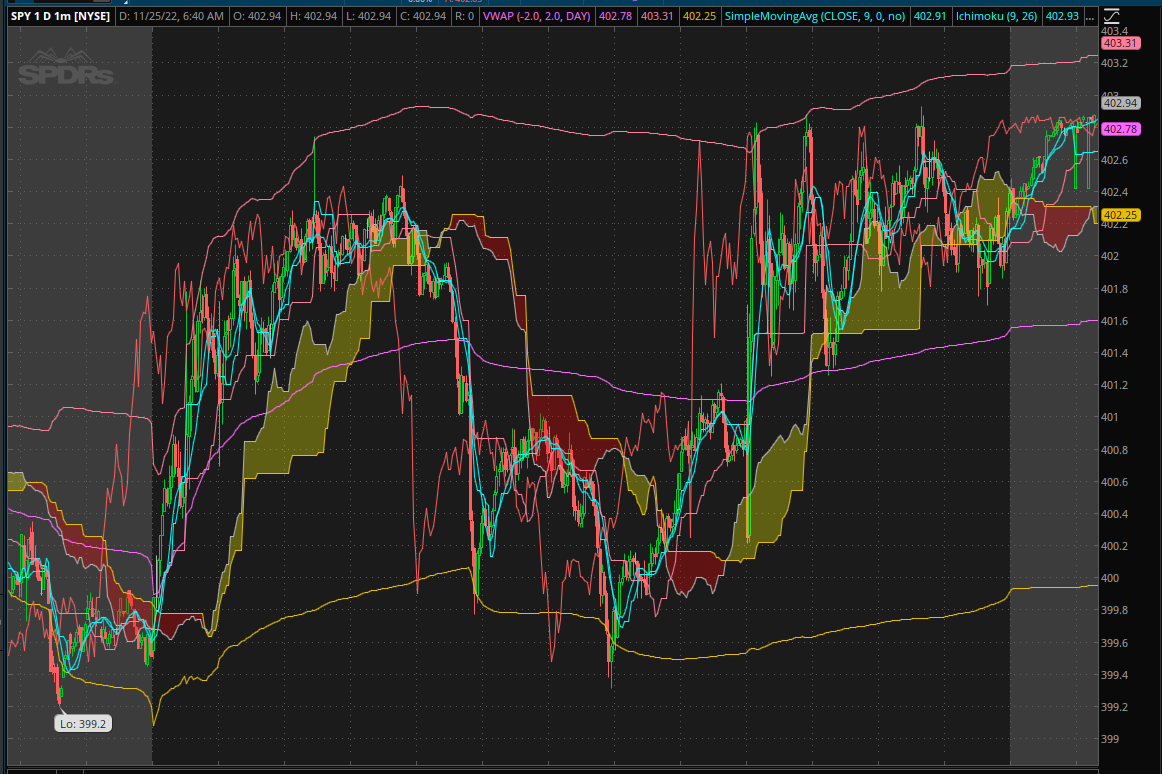Image resolution: width=1162 pixels, height=774 pixels.
Task: Select the SPY 1 D 1m [NYSE] chart title
Action: click(60, 16)
